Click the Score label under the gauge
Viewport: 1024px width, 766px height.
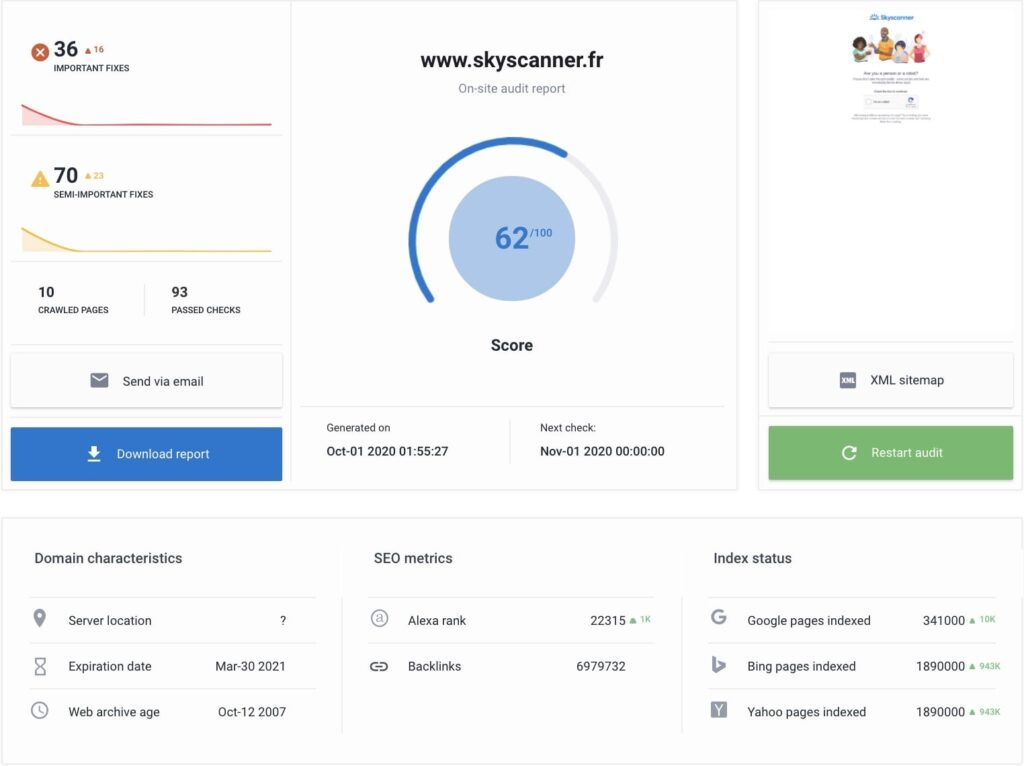(512, 345)
